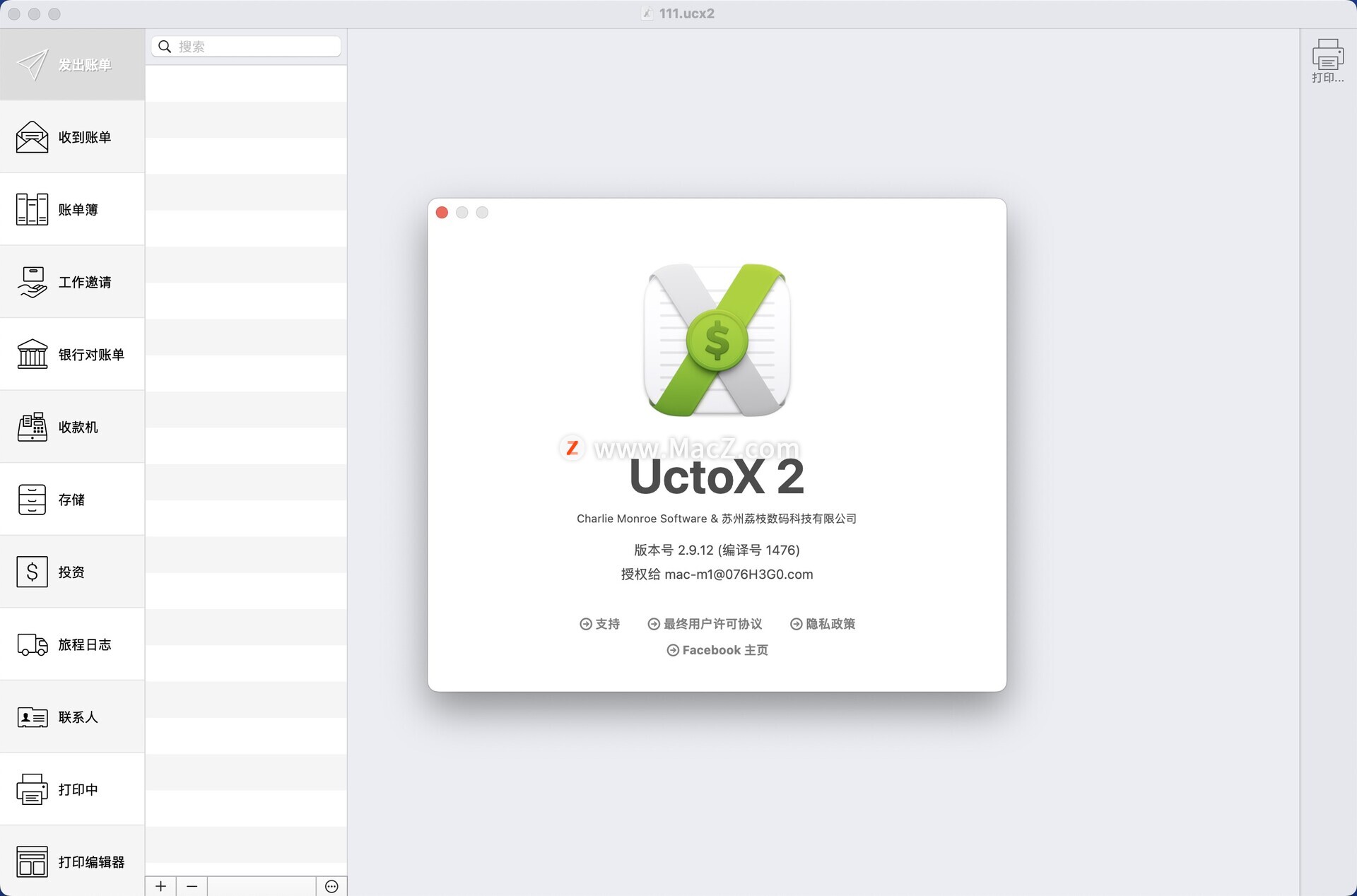Image resolution: width=1357 pixels, height=896 pixels.
Task: Remove entry with the minus button
Action: pos(192,886)
